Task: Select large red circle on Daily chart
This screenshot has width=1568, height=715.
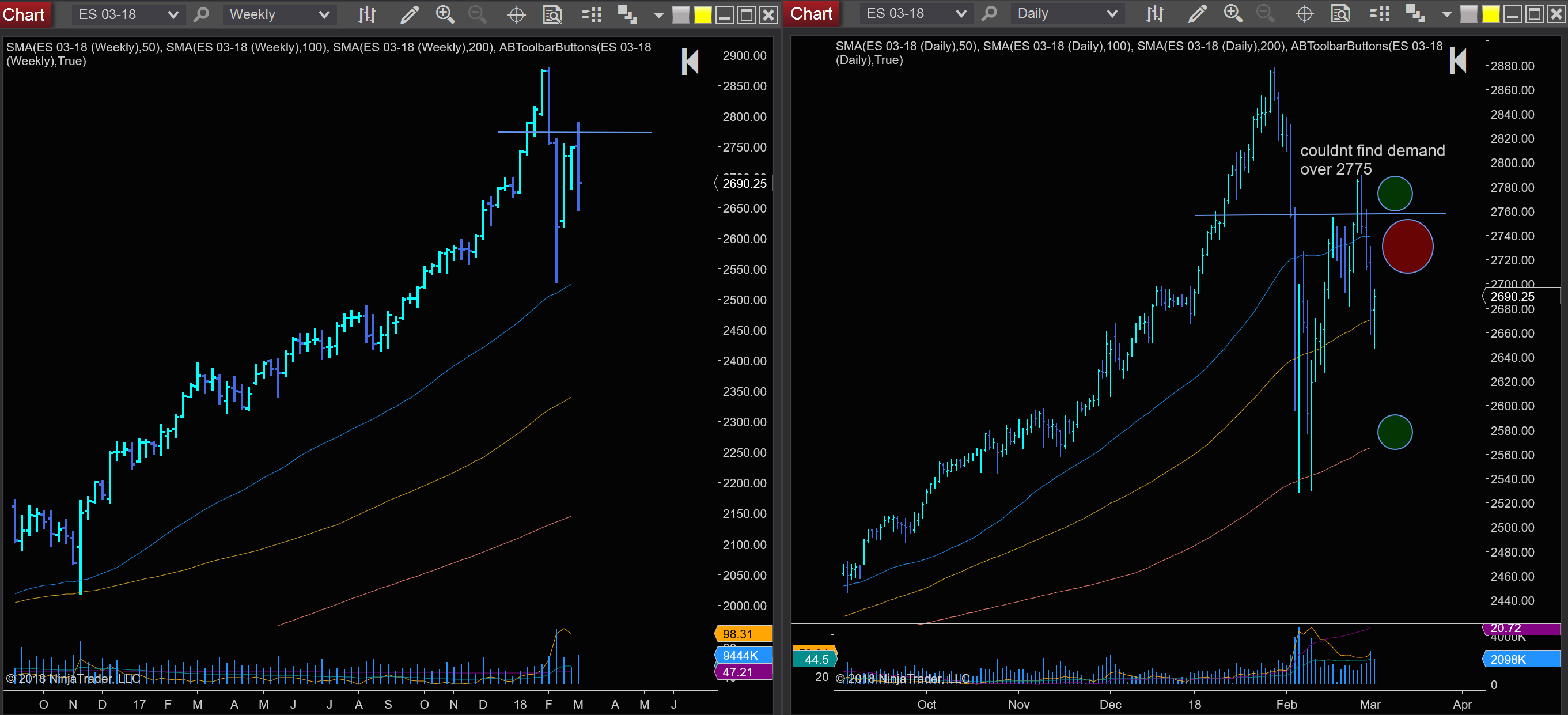Action: pyautogui.click(x=1407, y=246)
